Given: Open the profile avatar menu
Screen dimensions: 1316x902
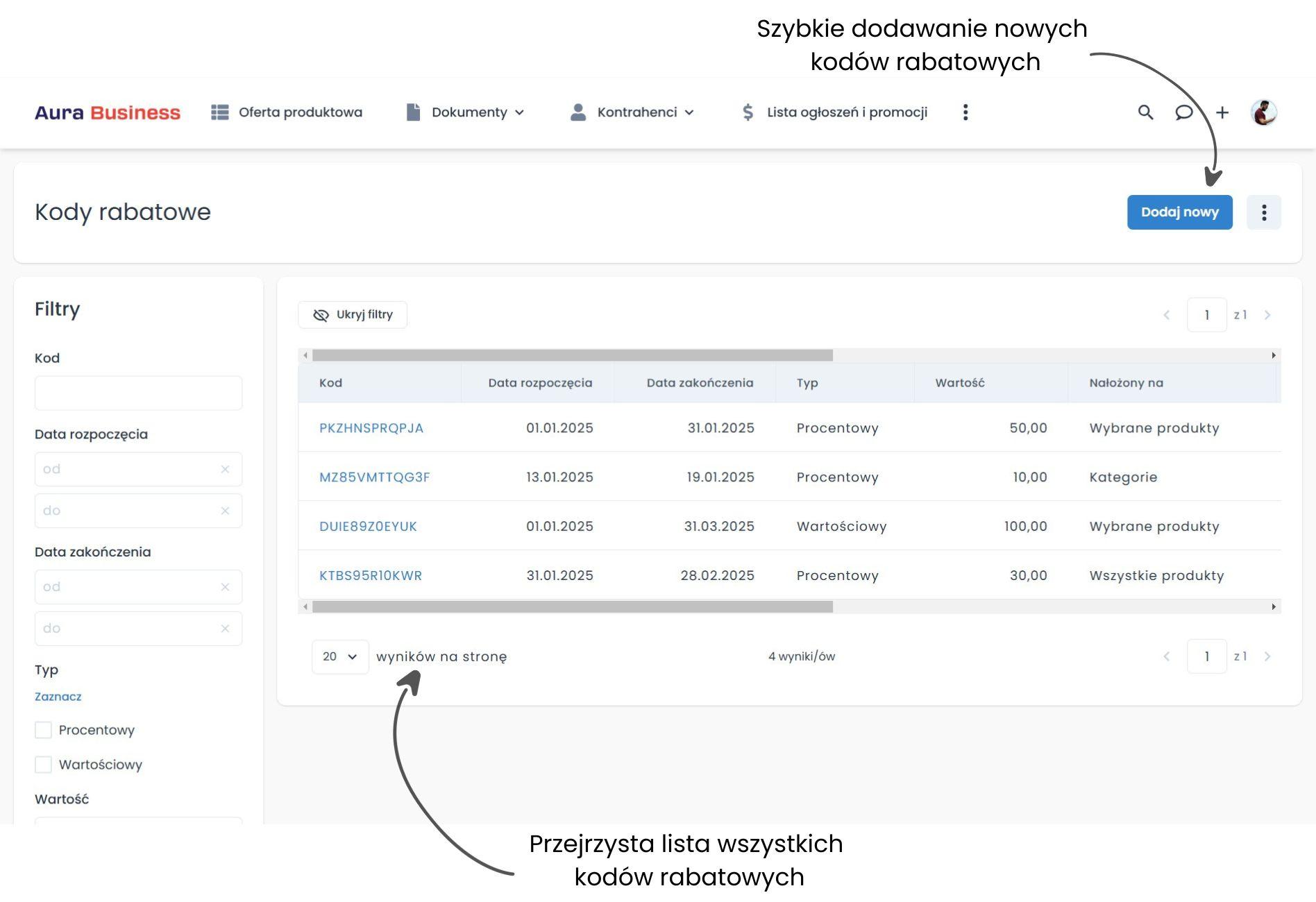Looking at the screenshot, I should [1265, 112].
